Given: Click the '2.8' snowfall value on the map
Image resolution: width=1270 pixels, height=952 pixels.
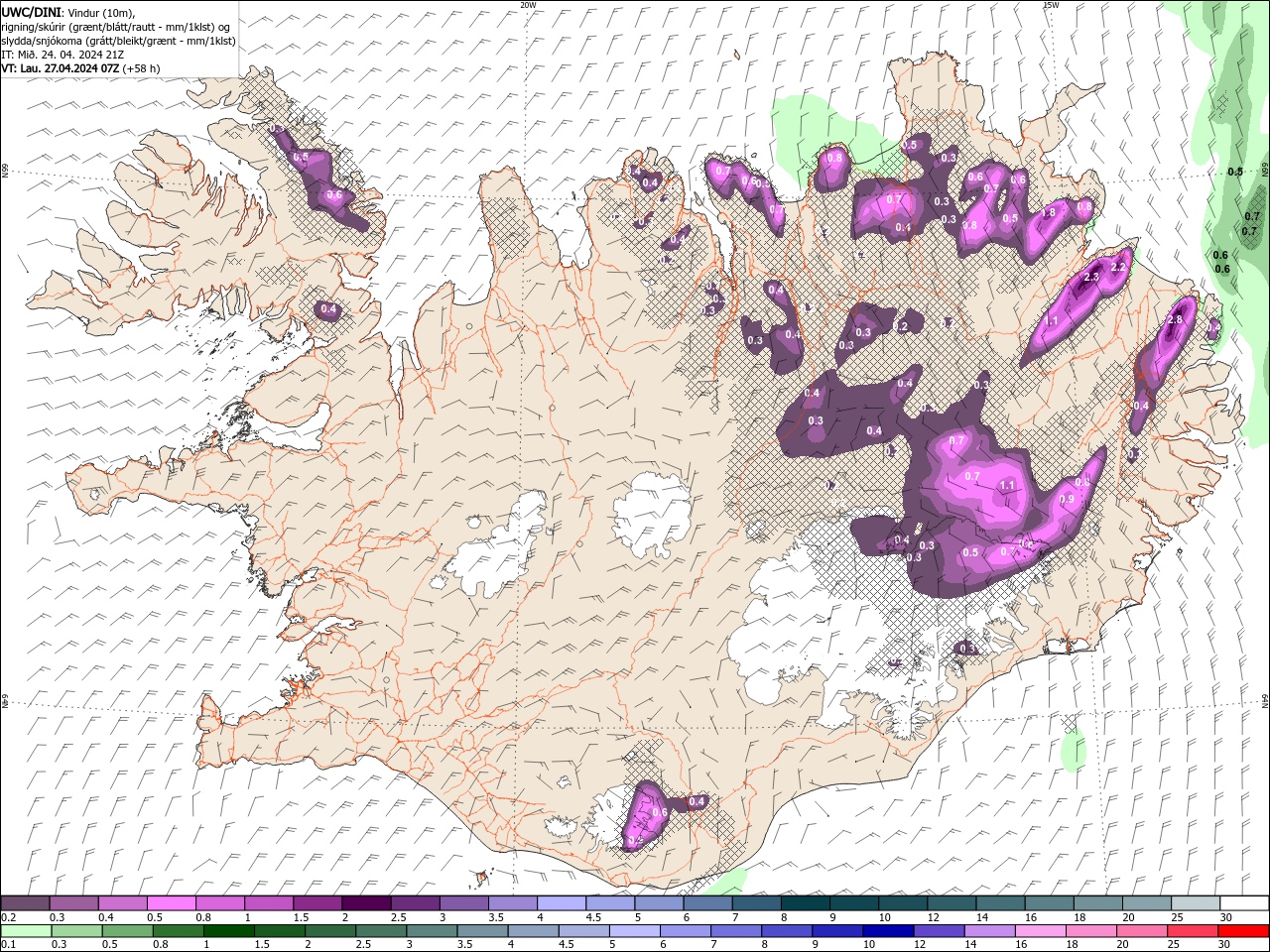Looking at the screenshot, I should coord(1176,319).
